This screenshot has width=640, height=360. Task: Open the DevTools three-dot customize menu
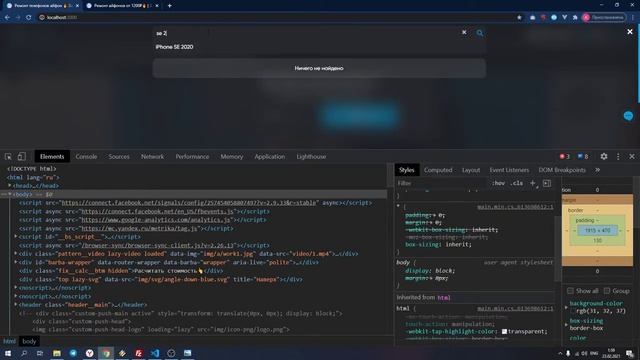coord(618,156)
